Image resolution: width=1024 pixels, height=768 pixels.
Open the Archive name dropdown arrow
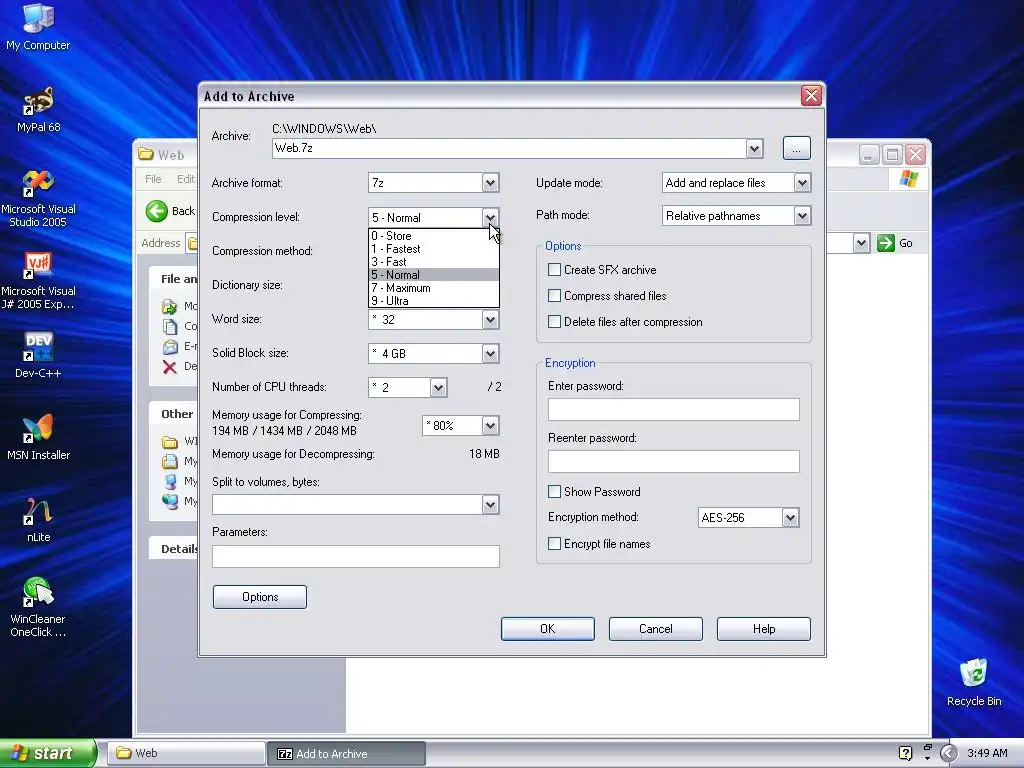click(754, 149)
